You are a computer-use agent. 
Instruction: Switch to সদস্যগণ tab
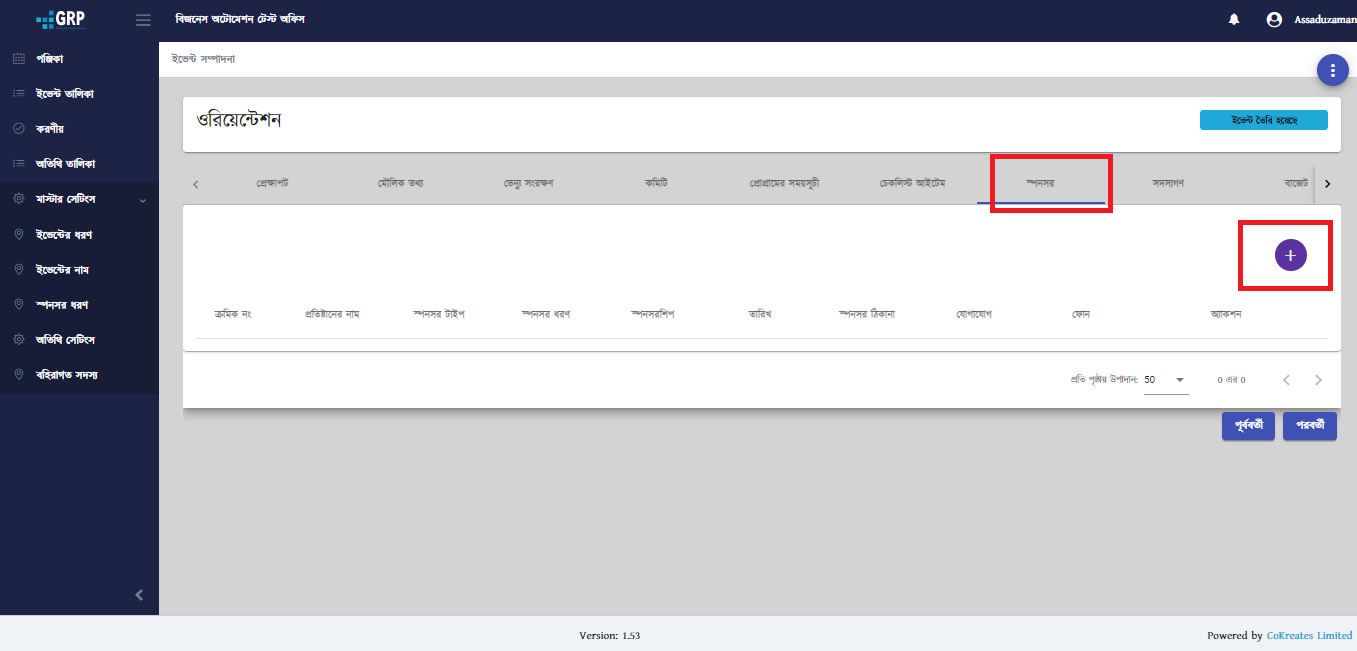pyautogui.click(x=1169, y=184)
